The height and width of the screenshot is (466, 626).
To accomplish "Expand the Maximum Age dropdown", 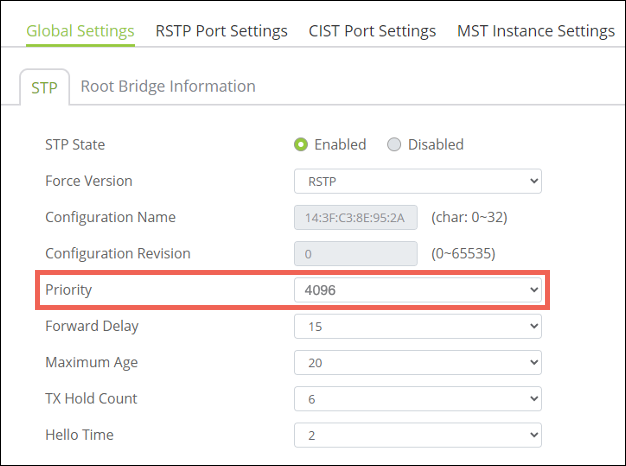I will [417, 363].
